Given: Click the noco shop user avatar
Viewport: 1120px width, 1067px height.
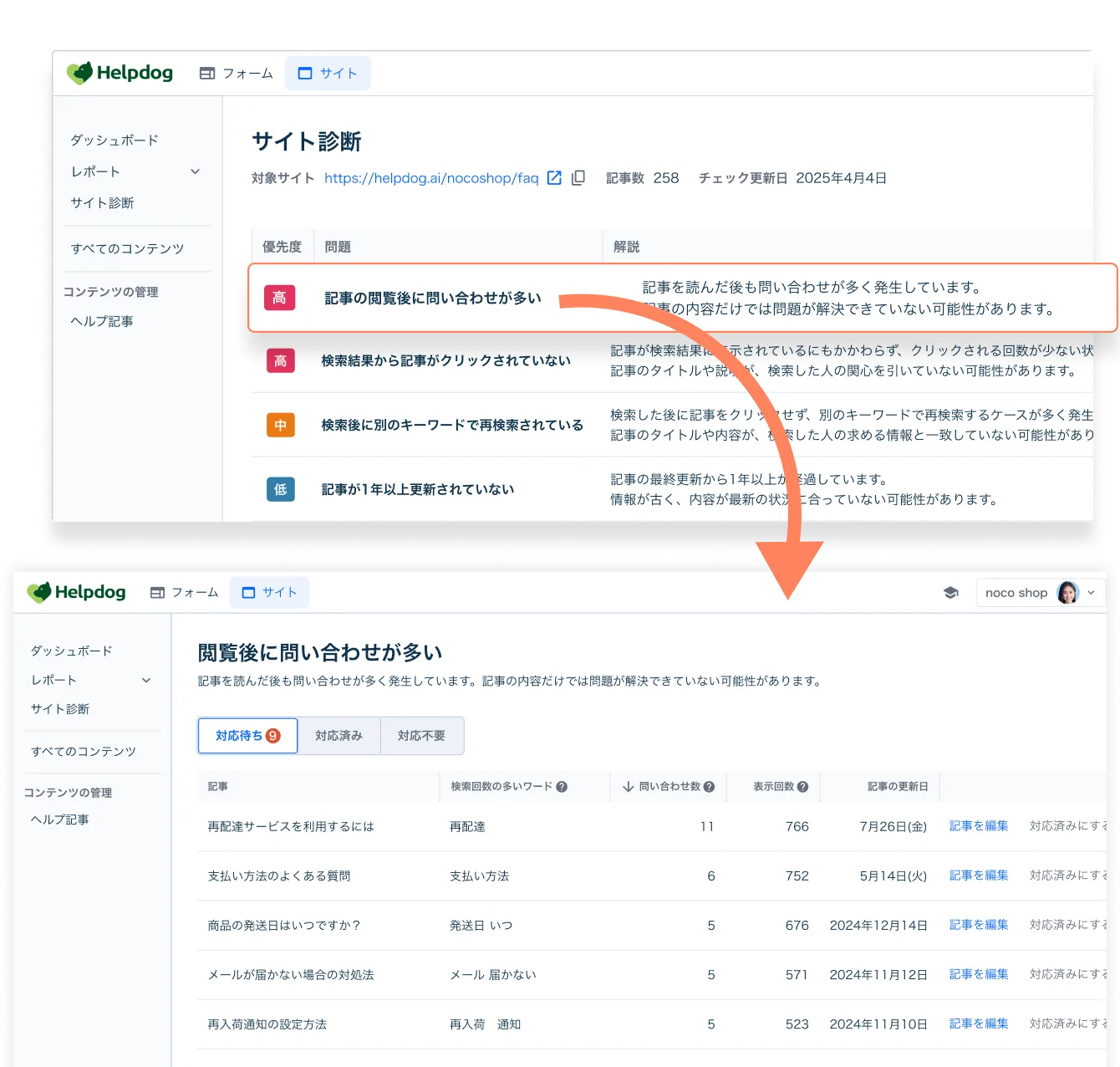Looking at the screenshot, I should [1067, 593].
